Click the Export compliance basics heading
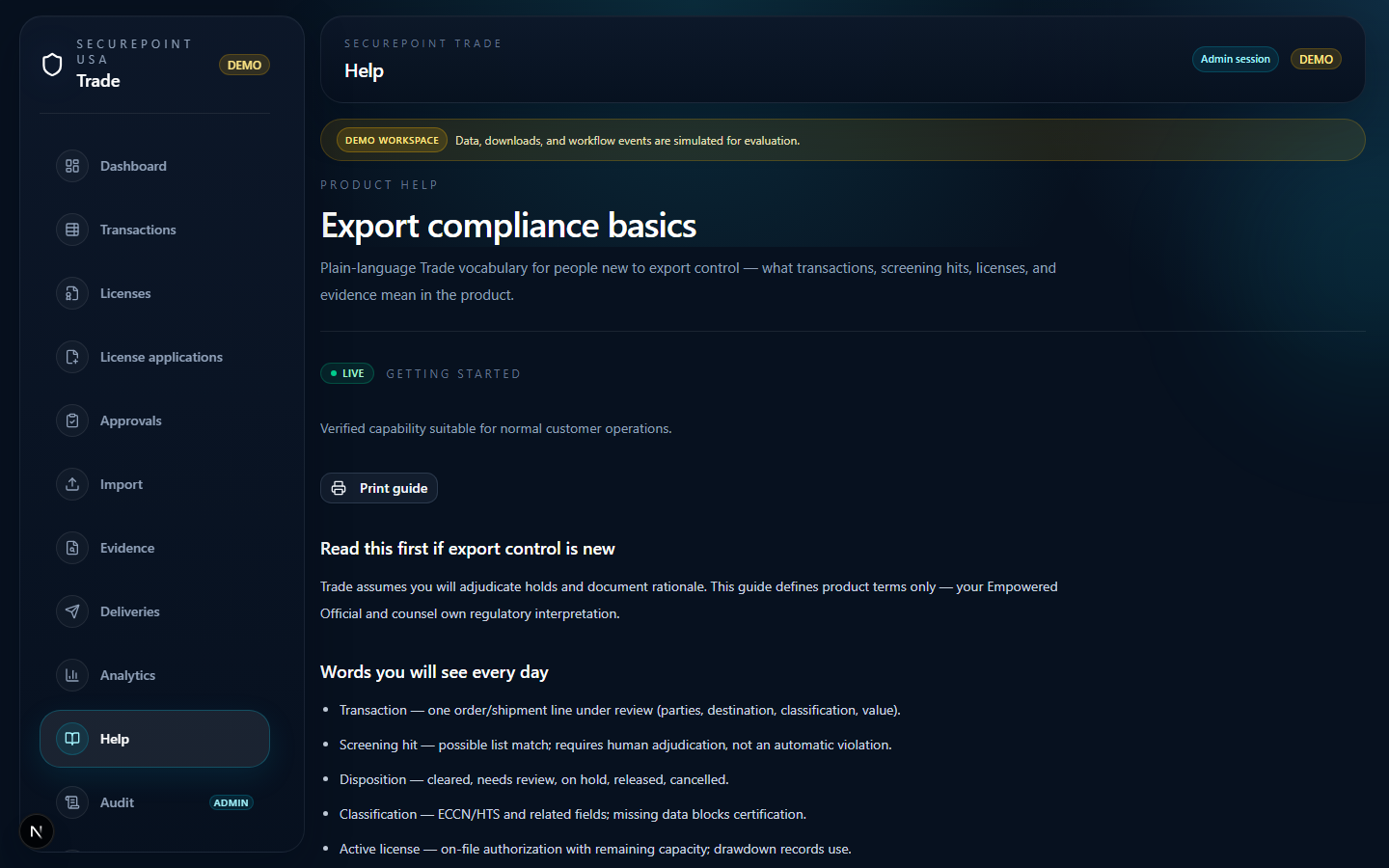This screenshot has height=868, width=1389. [x=508, y=226]
